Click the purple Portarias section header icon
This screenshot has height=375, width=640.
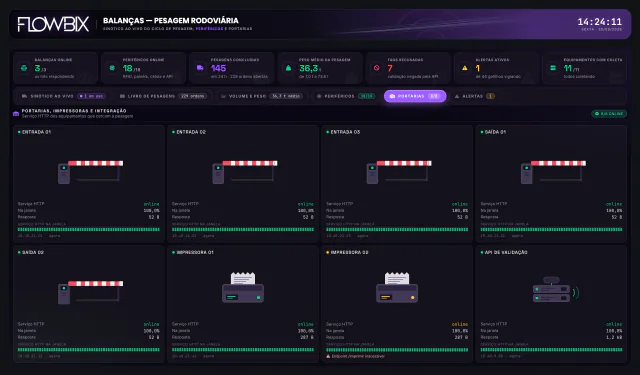click(16, 113)
